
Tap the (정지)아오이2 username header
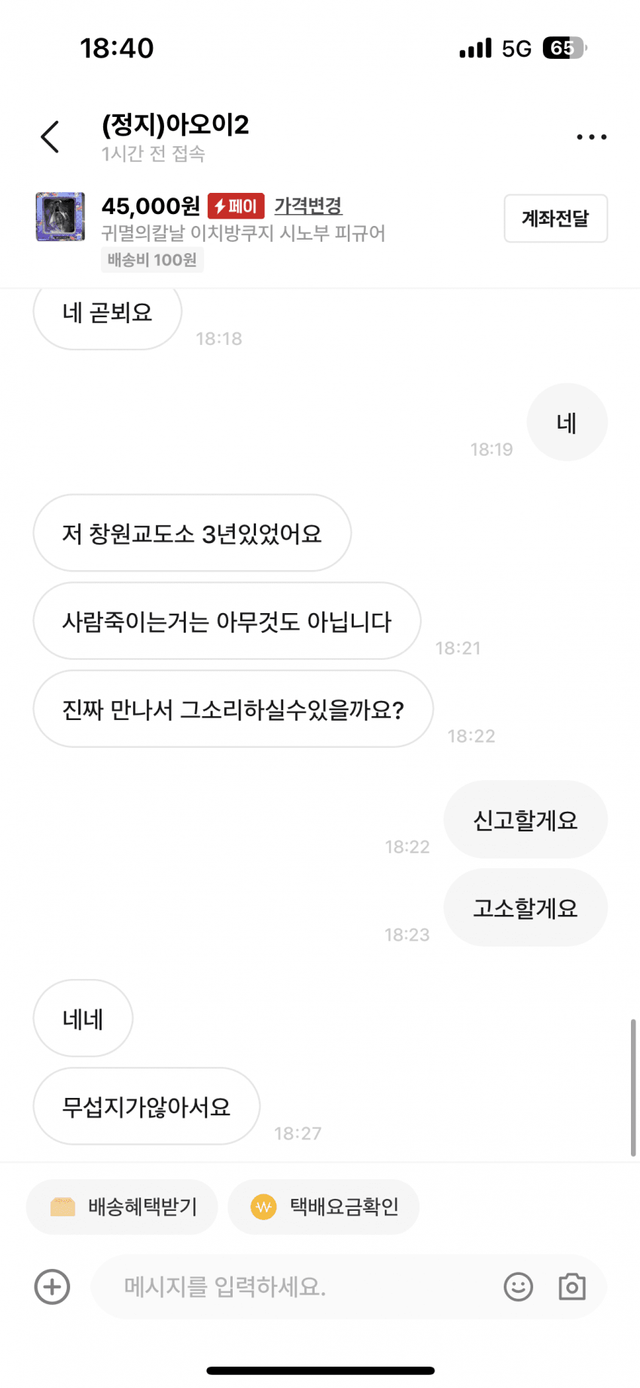click(175, 125)
